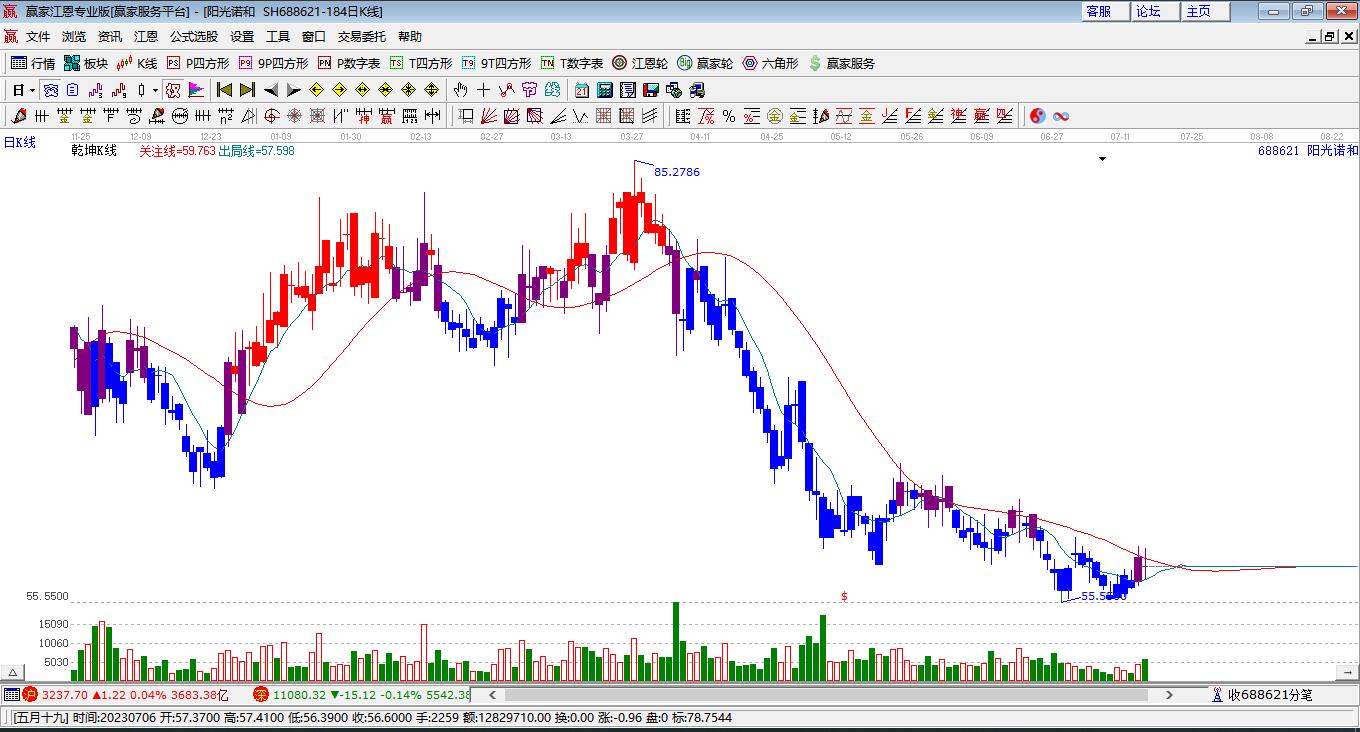Image resolution: width=1360 pixels, height=732 pixels.
Task: Jump to last bar with skip-to-end icon
Action: click(247, 90)
